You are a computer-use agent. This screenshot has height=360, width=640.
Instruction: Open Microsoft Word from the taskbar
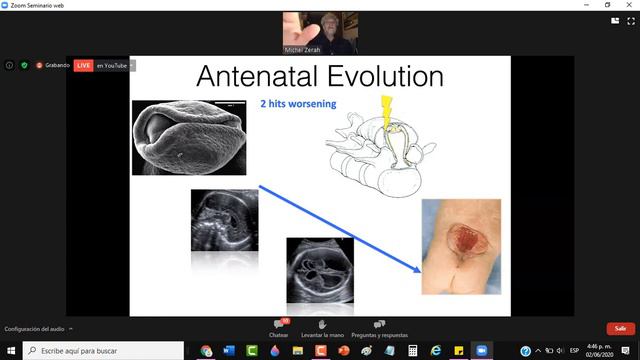[x=229, y=351]
